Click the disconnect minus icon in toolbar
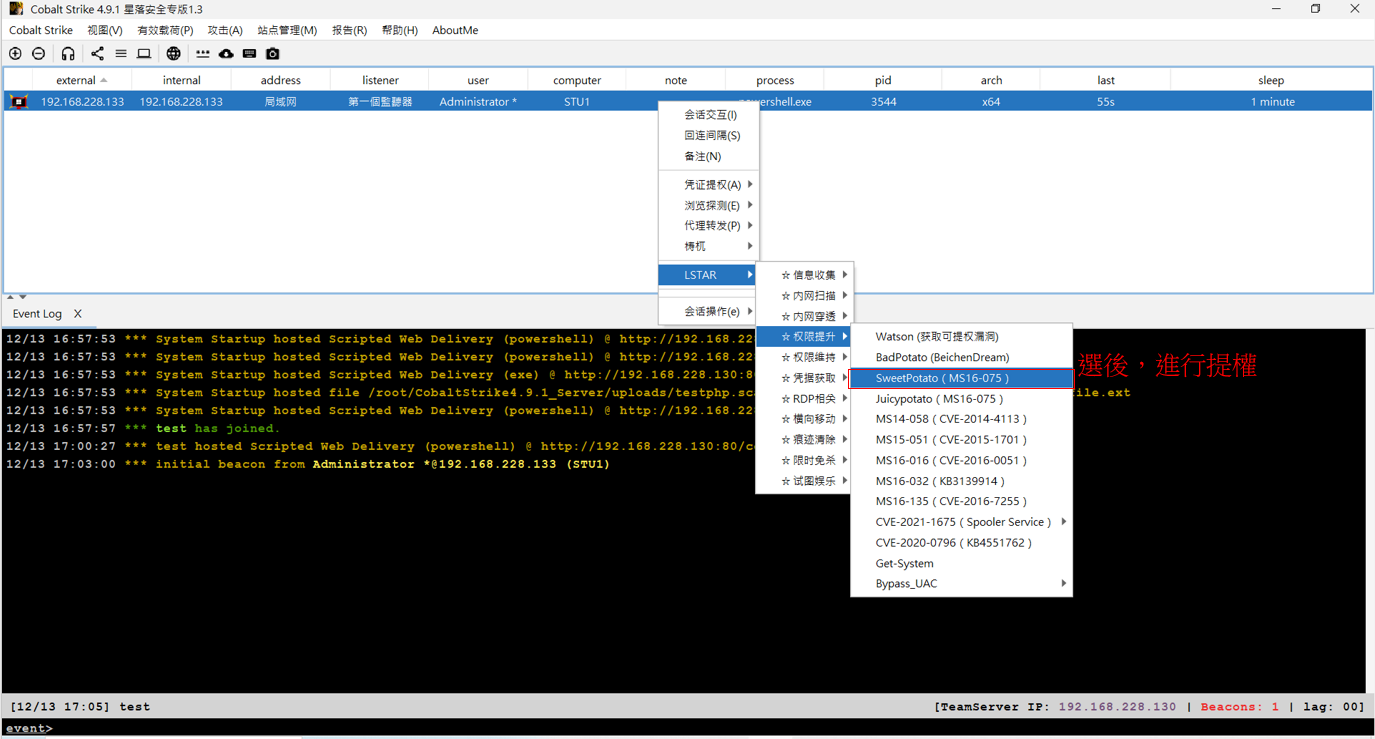The height and width of the screenshot is (739, 1375). (x=39, y=54)
